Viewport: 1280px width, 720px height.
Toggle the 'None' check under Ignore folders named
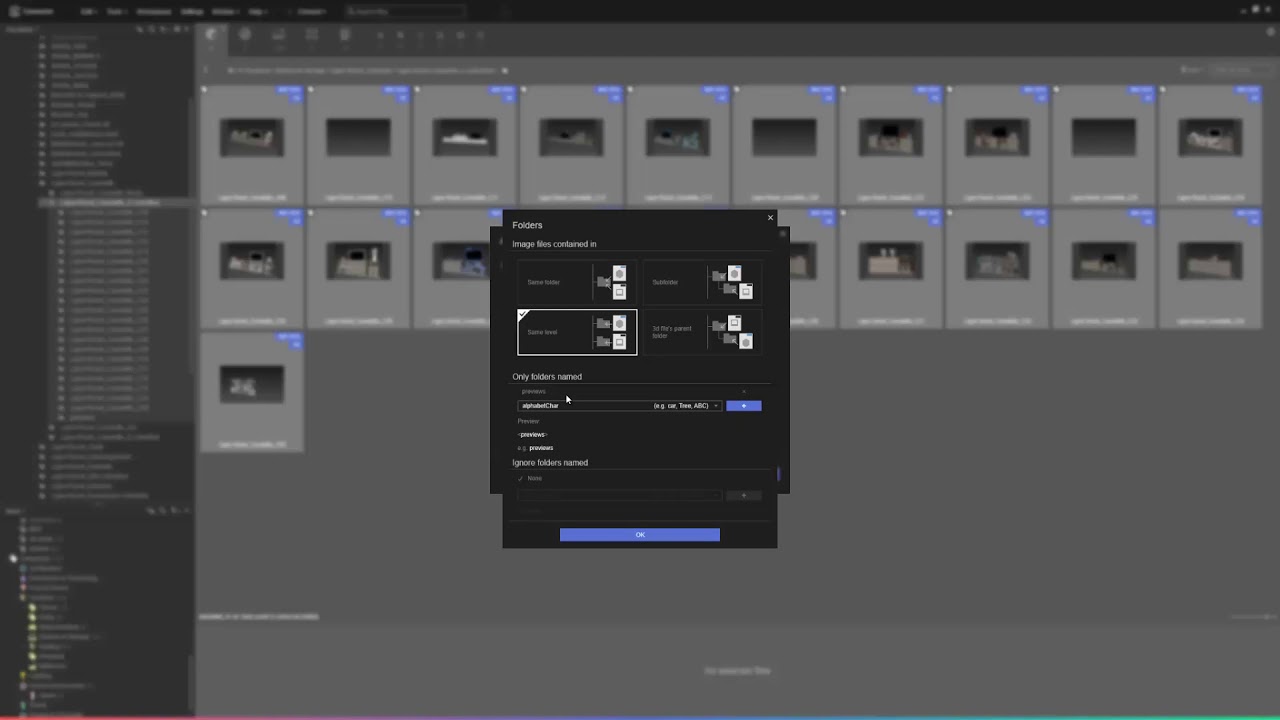(x=521, y=478)
